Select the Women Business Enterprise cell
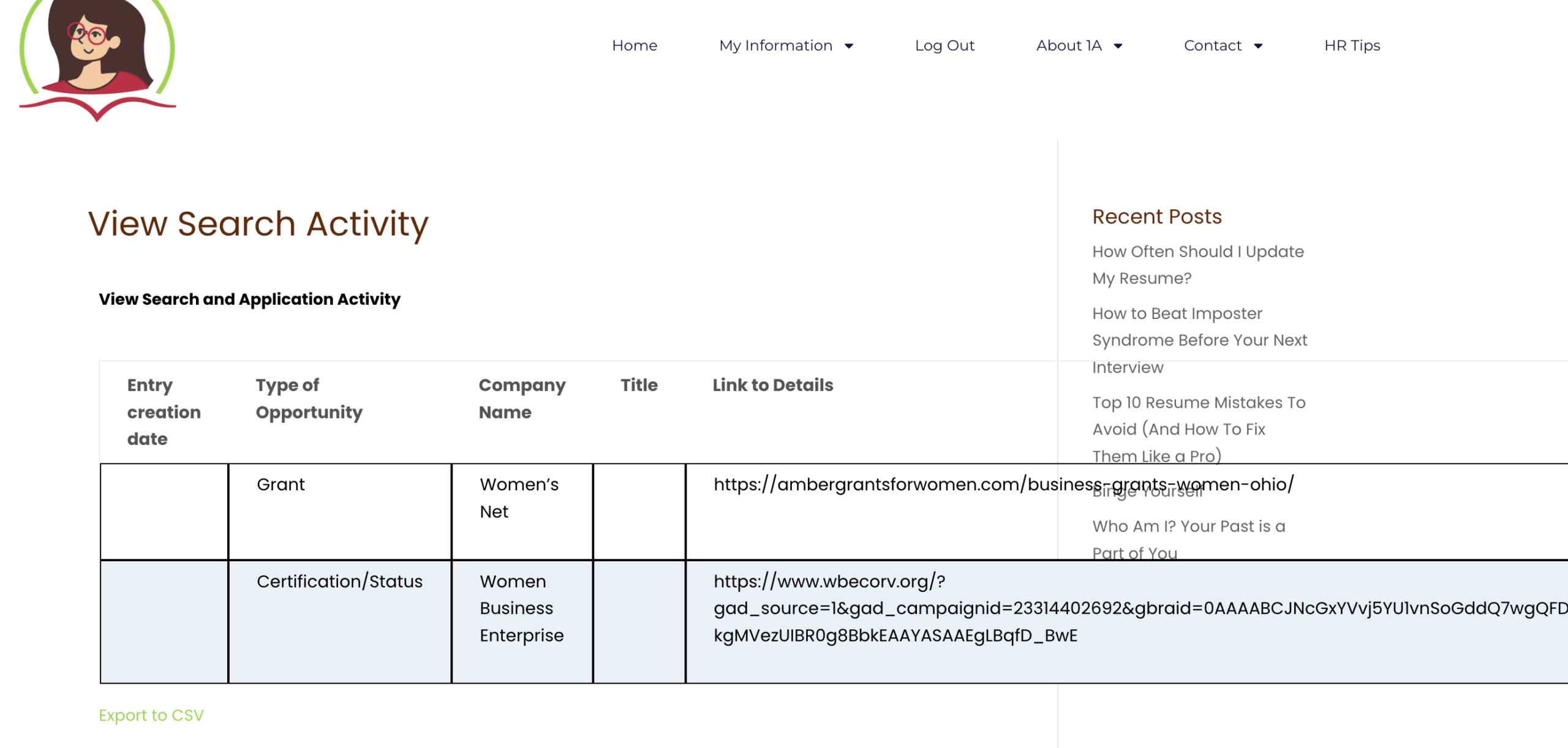 point(521,608)
